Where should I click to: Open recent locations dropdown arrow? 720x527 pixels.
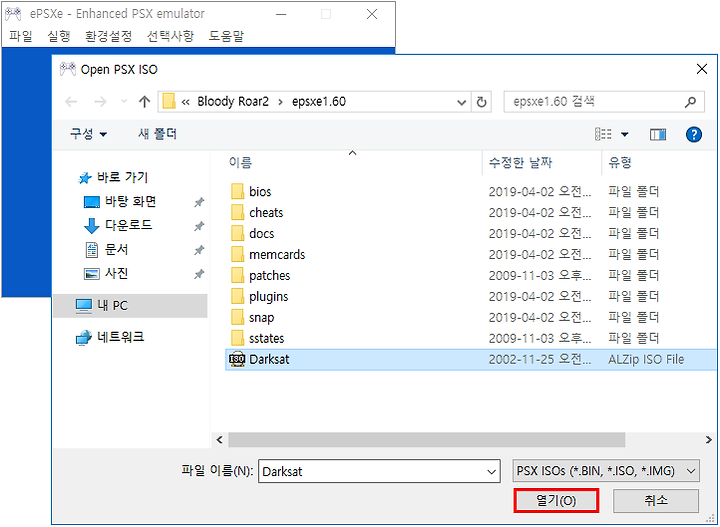coord(124,101)
